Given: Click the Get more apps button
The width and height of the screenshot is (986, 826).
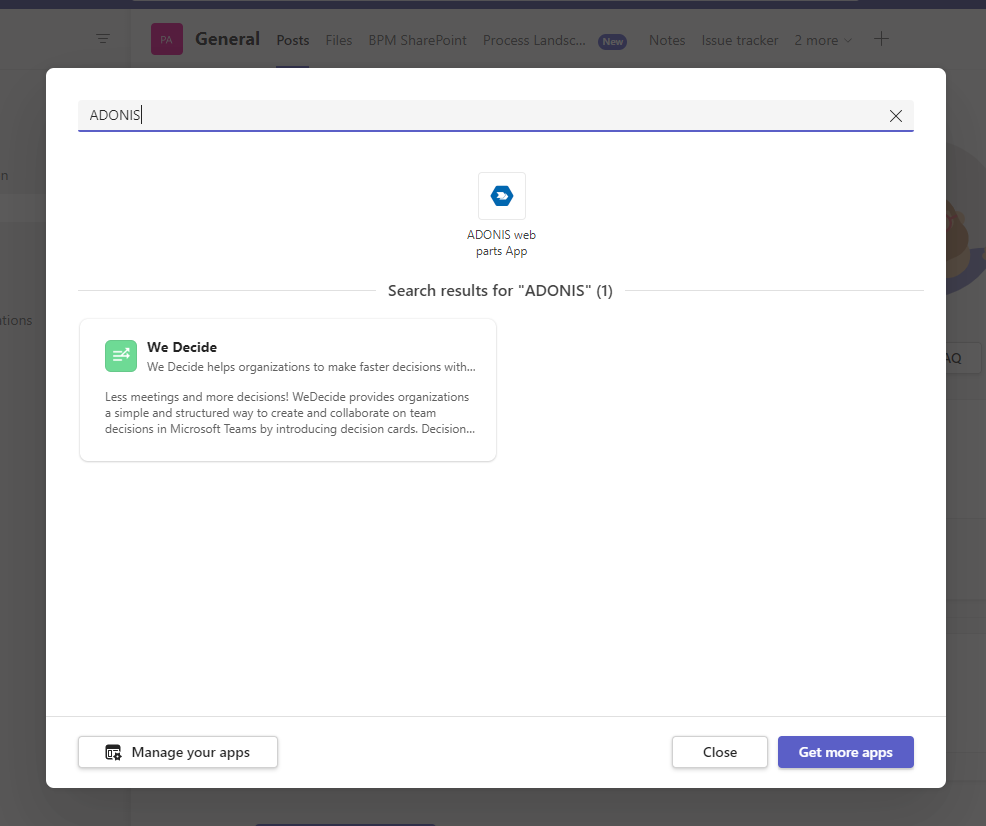Looking at the screenshot, I should point(845,752).
